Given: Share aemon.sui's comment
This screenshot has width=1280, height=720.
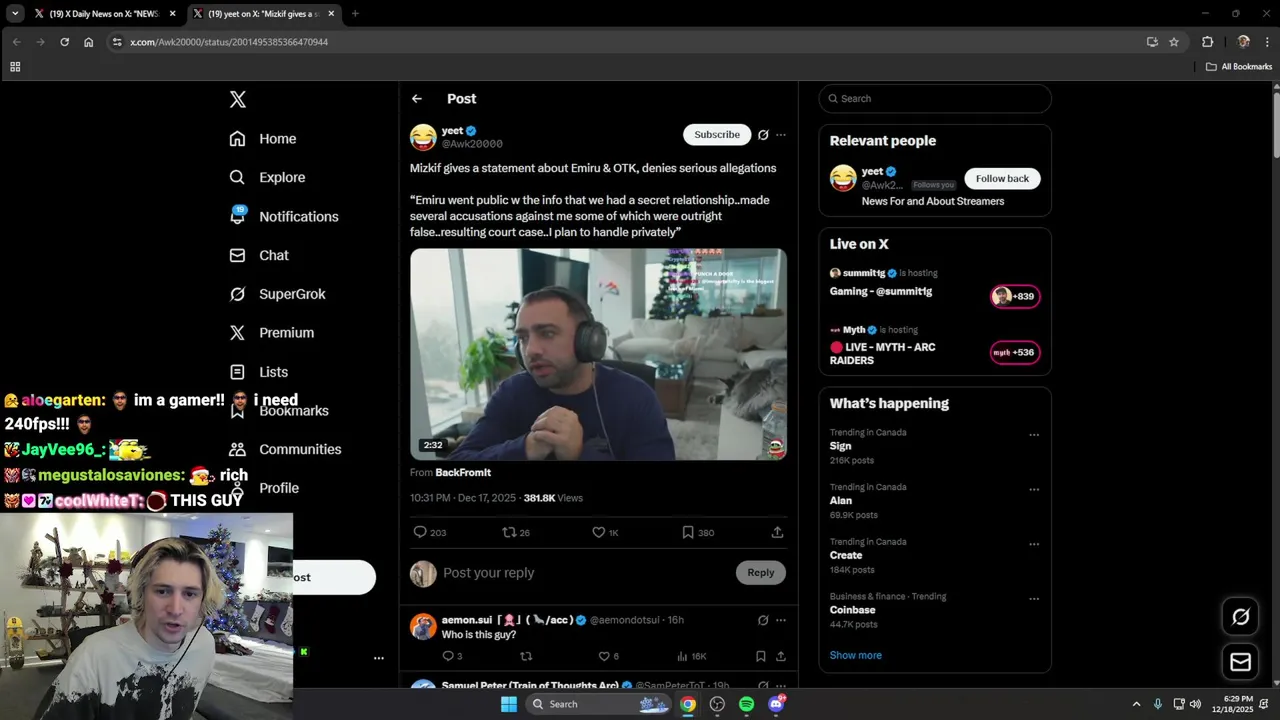Looking at the screenshot, I should [781, 656].
